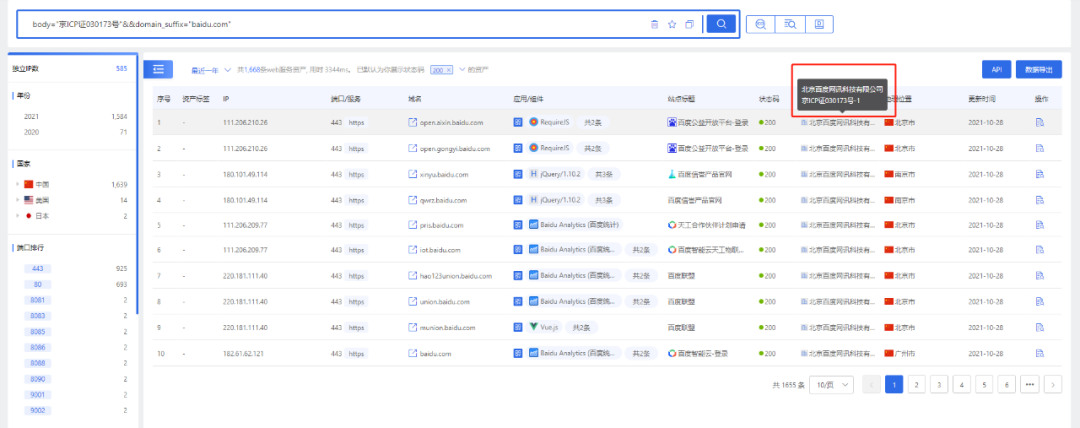Open detail action icon for pris.baidu.com row
Image resolution: width=1080 pixels, height=428 pixels.
click(x=1040, y=225)
